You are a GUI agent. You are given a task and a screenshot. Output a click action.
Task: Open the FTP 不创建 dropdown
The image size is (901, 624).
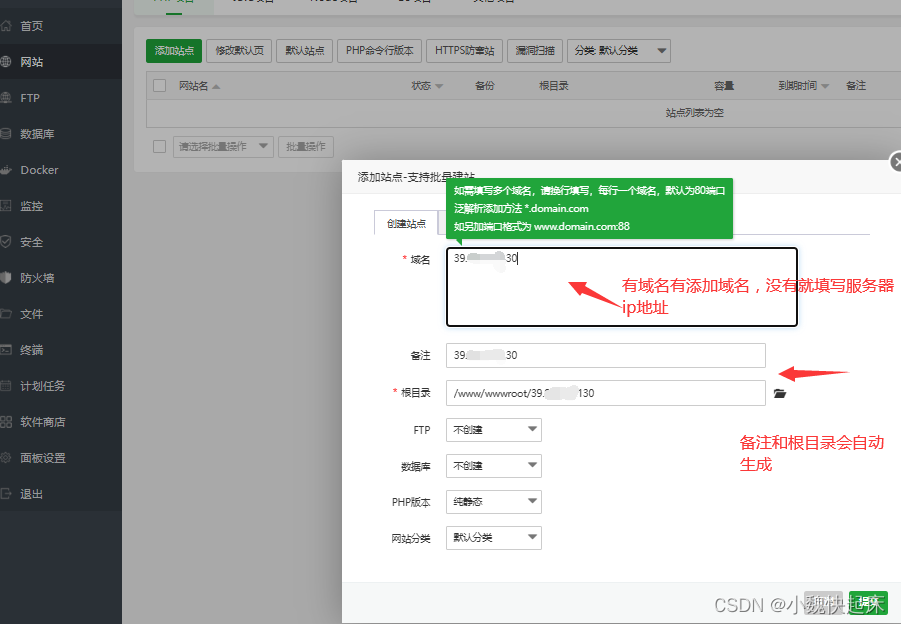coord(494,430)
